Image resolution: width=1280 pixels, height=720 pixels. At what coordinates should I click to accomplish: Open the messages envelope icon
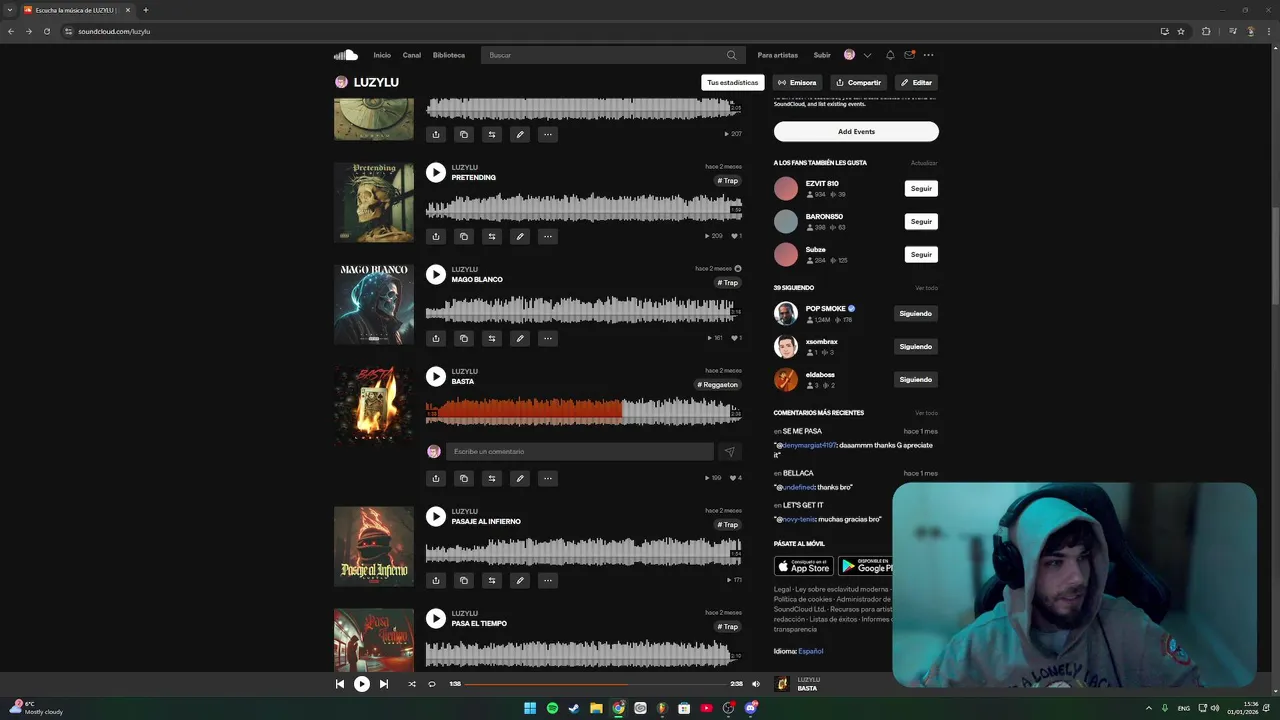pyautogui.click(x=909, y=55)
